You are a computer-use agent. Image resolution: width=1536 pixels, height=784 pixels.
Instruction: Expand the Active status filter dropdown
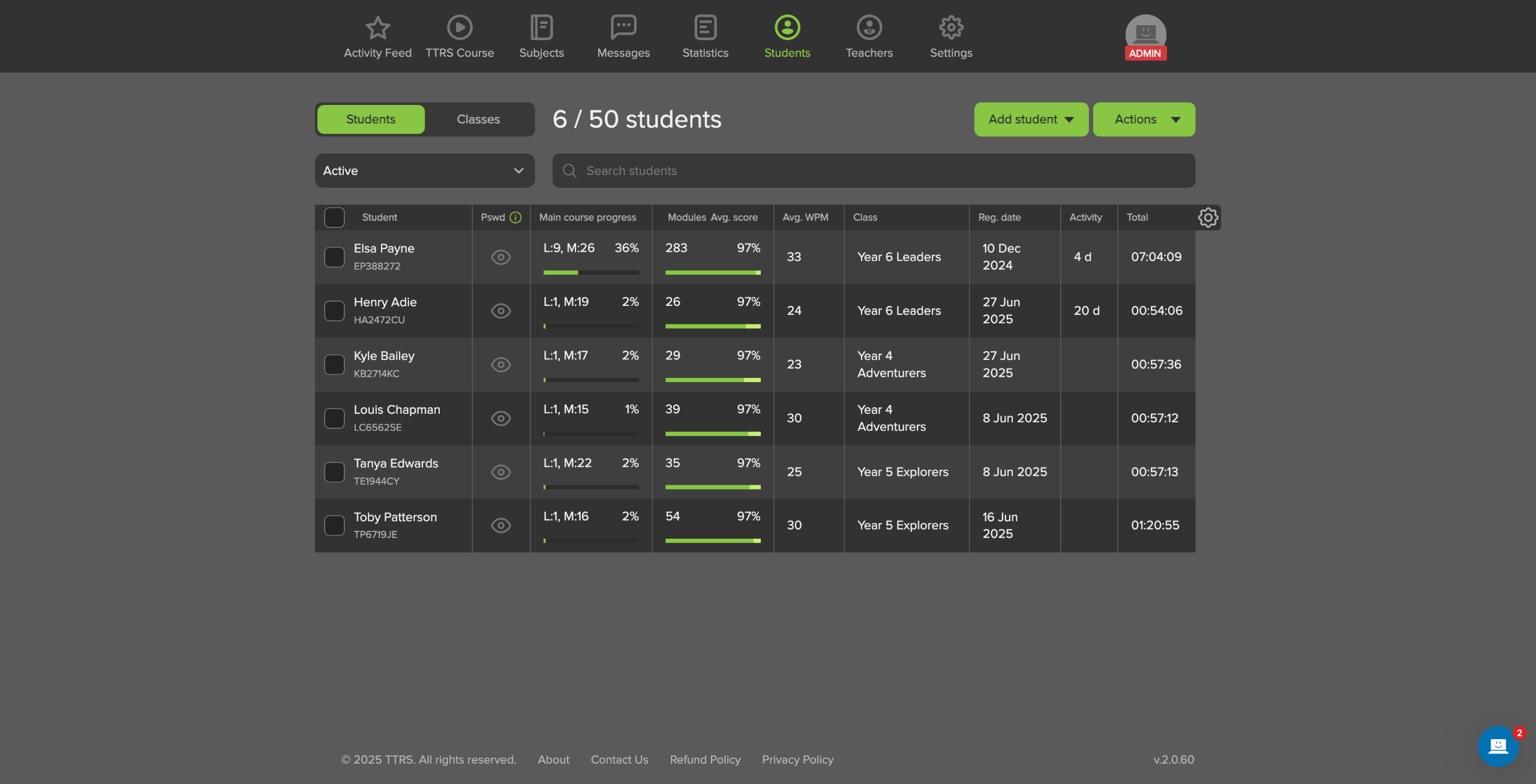pos(424,171)
